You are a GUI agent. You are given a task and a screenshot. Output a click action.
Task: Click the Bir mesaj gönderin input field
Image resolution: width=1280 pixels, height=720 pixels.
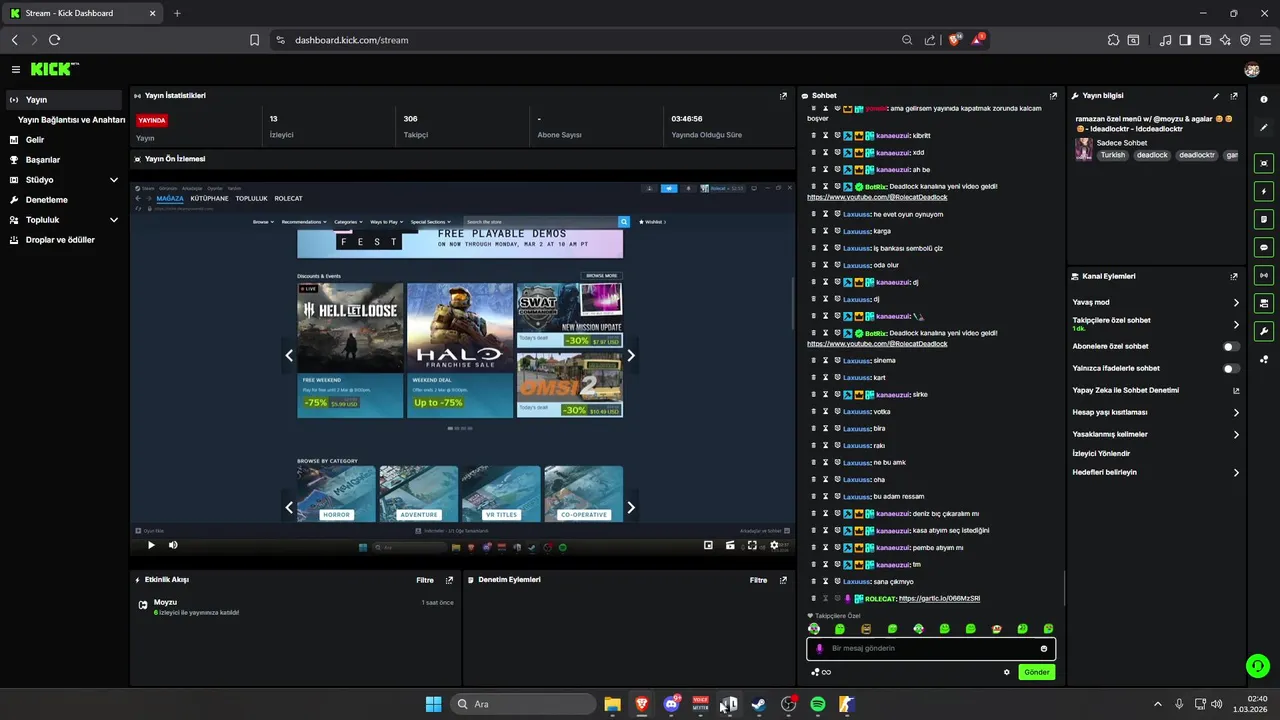[931, 649]
